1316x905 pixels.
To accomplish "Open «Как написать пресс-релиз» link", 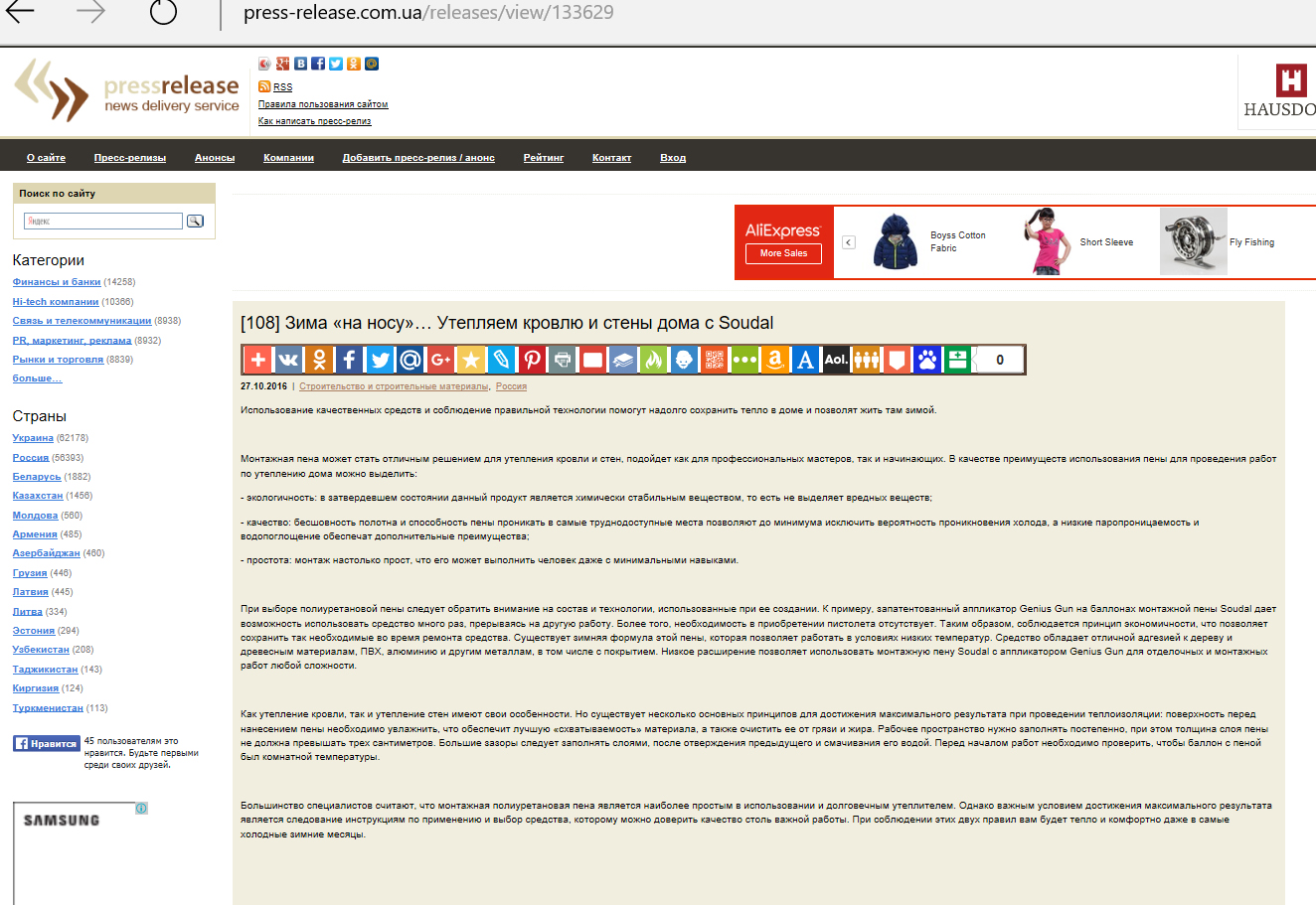I will pos(314,121).
